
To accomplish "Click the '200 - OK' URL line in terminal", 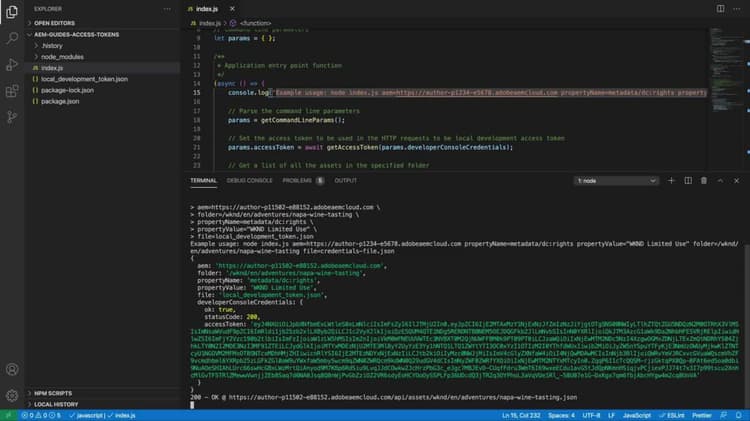I will coord(383,397).
